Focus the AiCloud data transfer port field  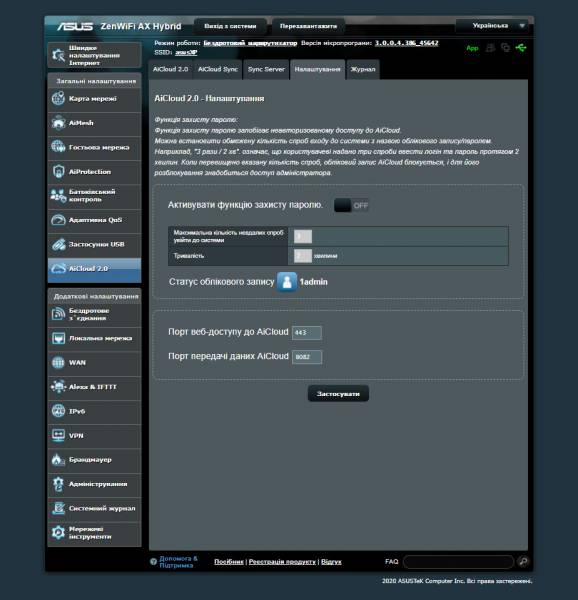click(x=307, y=357)
